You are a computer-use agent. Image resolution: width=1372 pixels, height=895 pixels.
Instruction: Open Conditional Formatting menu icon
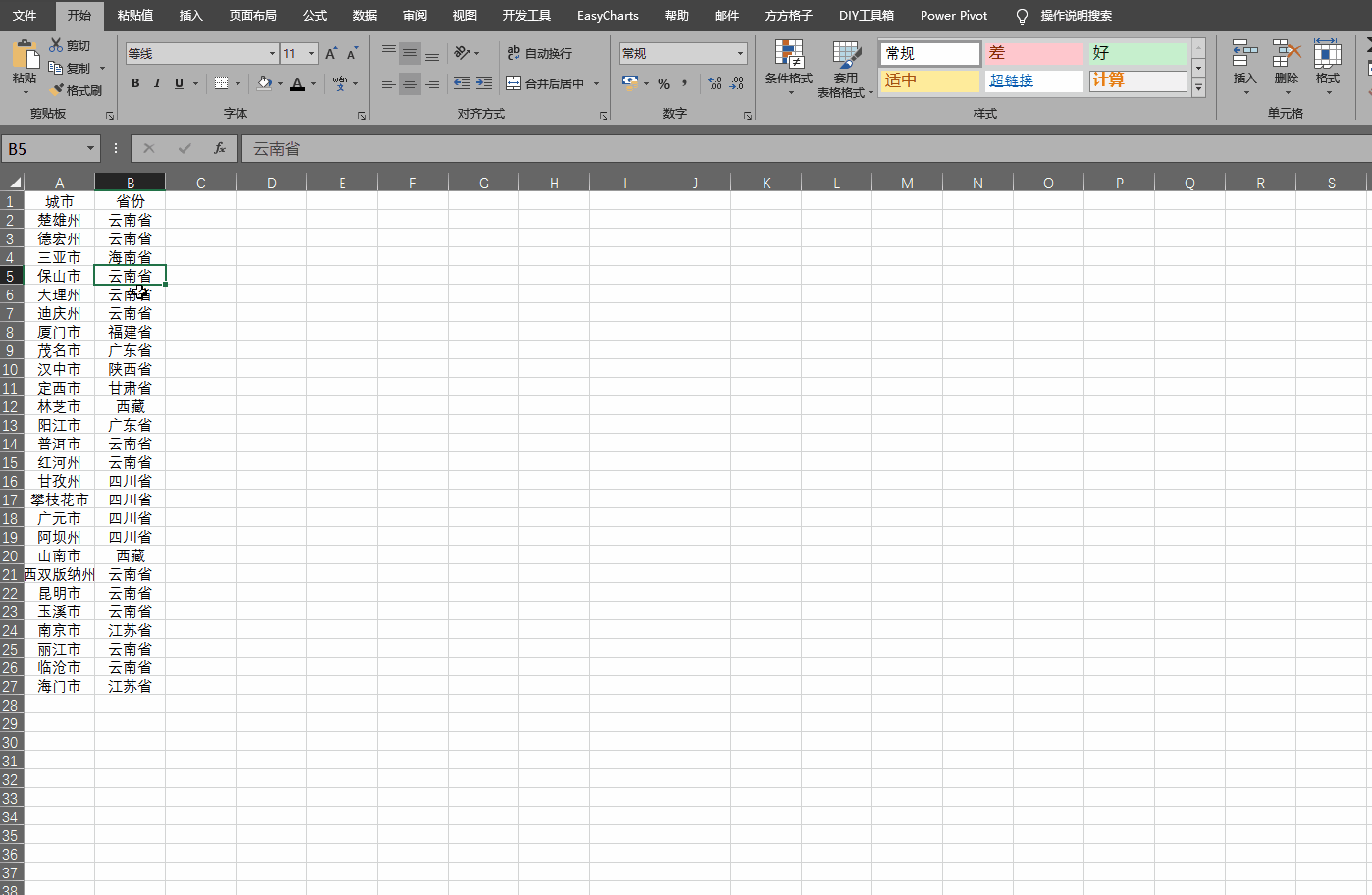click(x=789, y=54)
